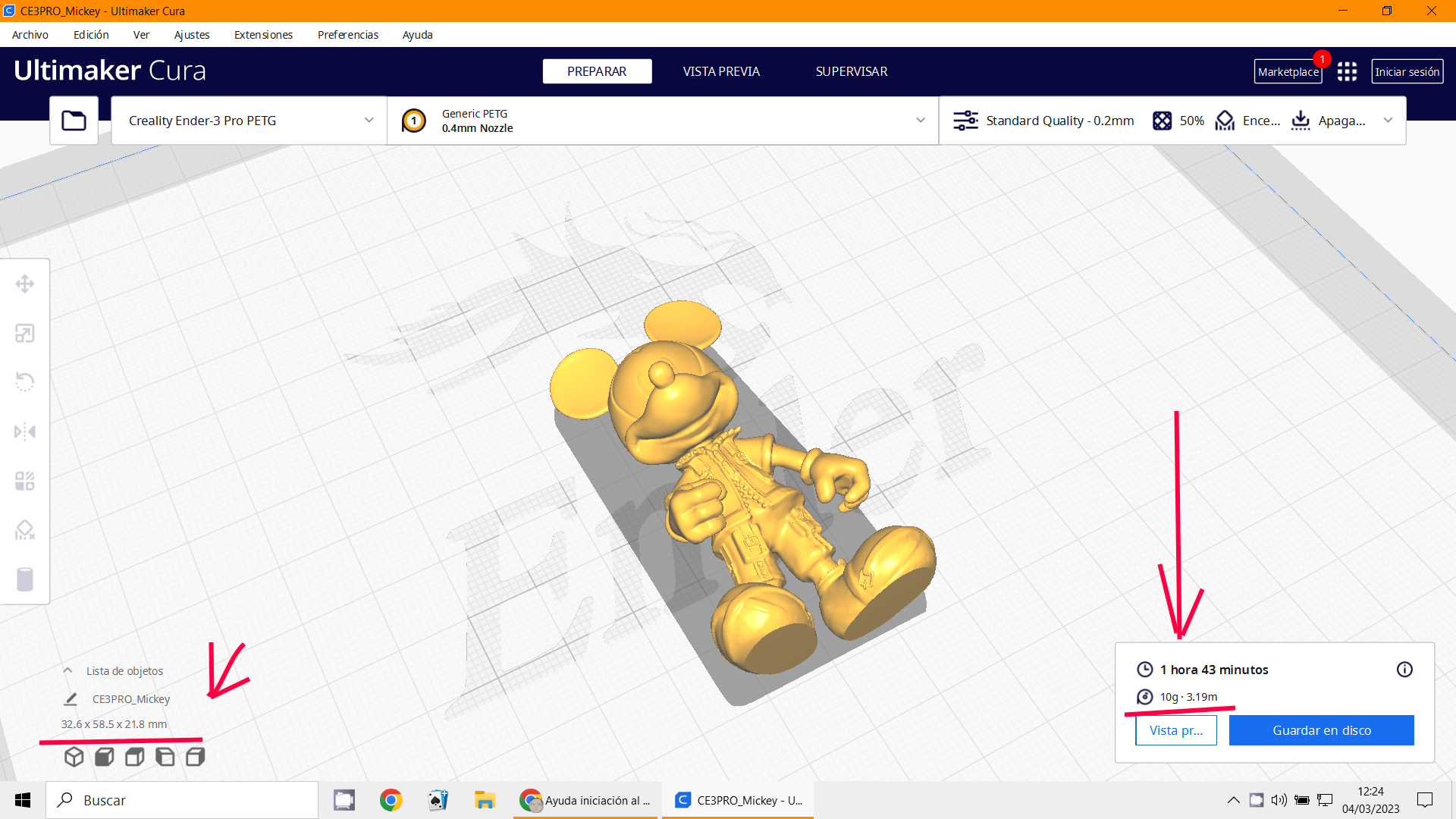Select the Mirror tool

[x=25, y=431]
